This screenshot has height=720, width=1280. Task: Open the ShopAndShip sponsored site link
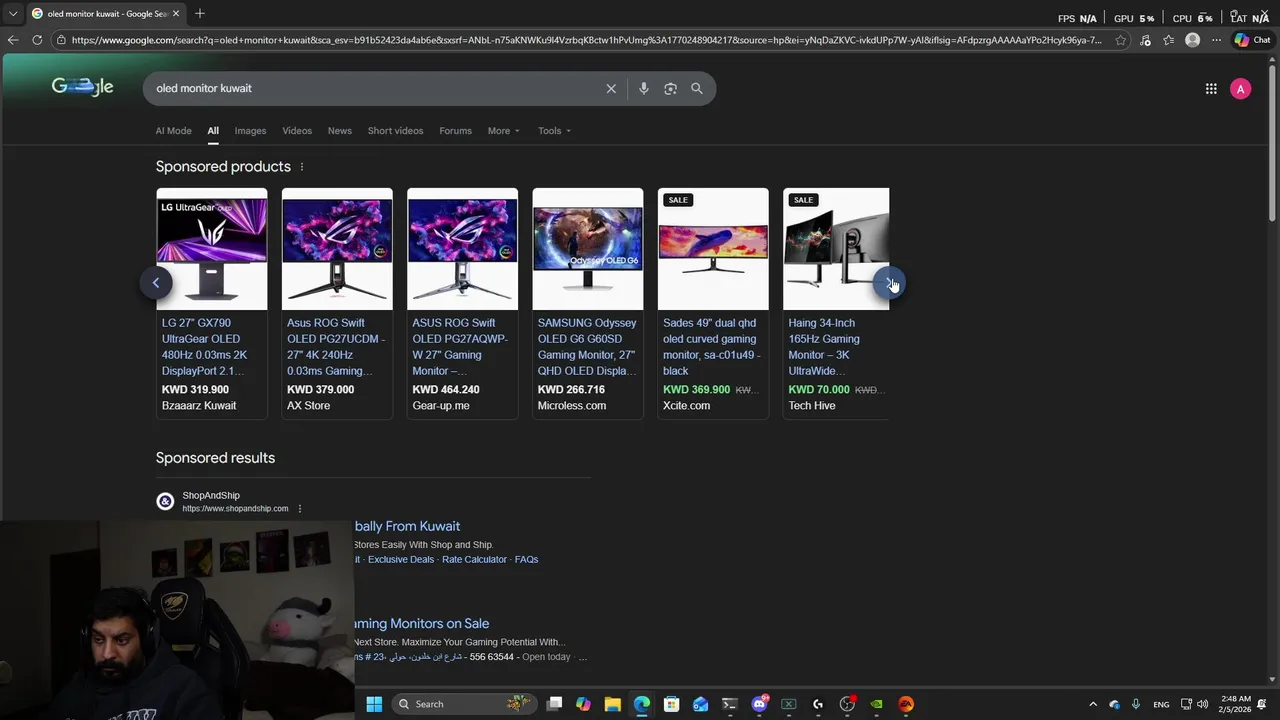(x=235, y=509)
